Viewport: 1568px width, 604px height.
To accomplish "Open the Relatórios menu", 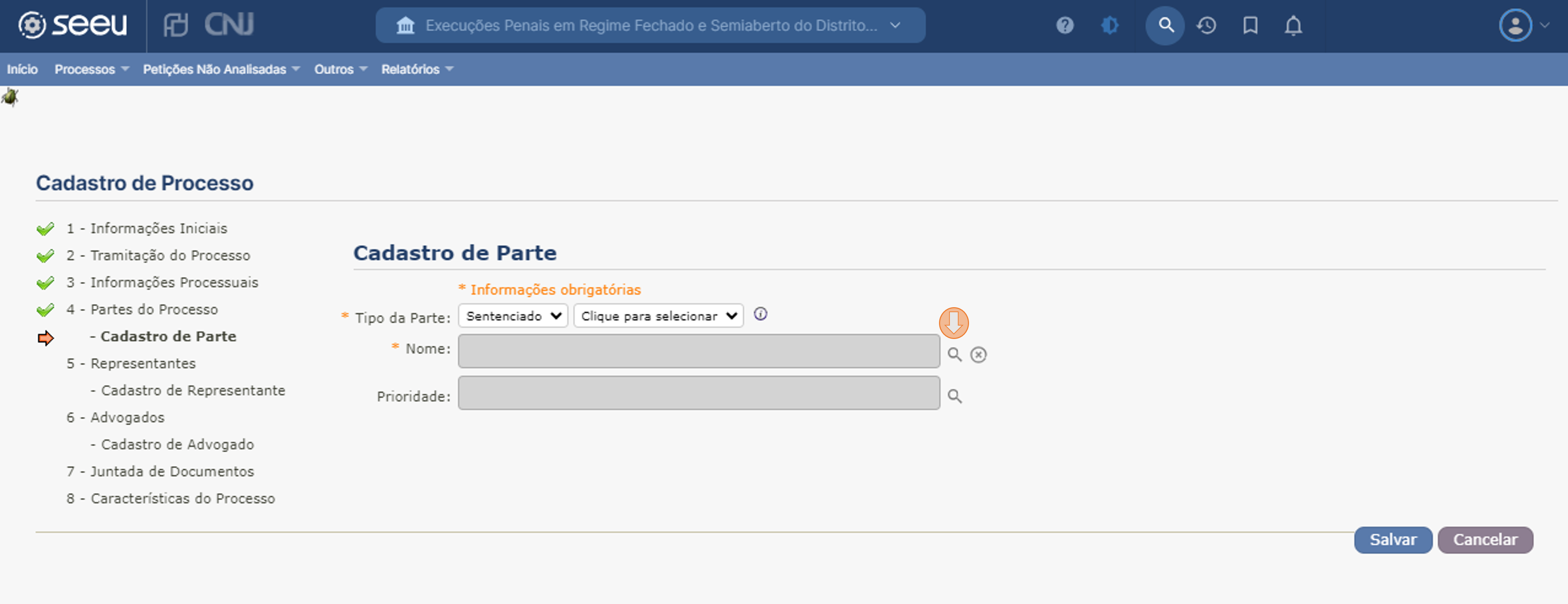I will click(x=417, y=69).
